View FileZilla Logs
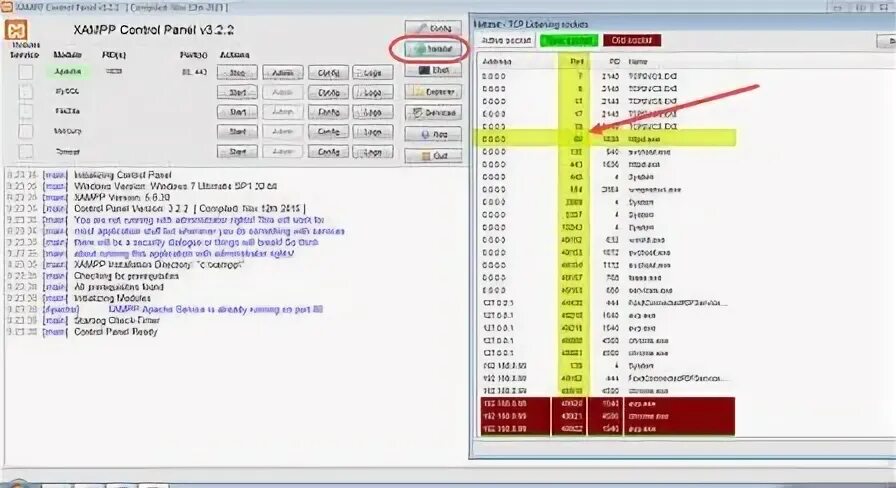The width and height of the screenshot is (896, 488). click(373, 112)
